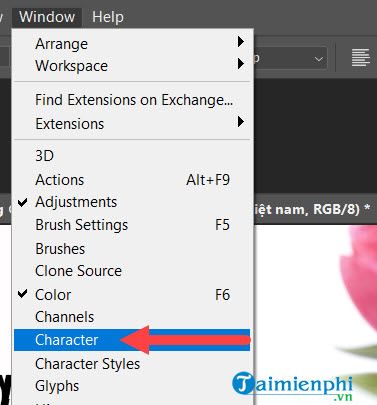The width and height of the screenshot is (377, 405).
Task: Click the justify text alignment icon
Action: point(361,58)
